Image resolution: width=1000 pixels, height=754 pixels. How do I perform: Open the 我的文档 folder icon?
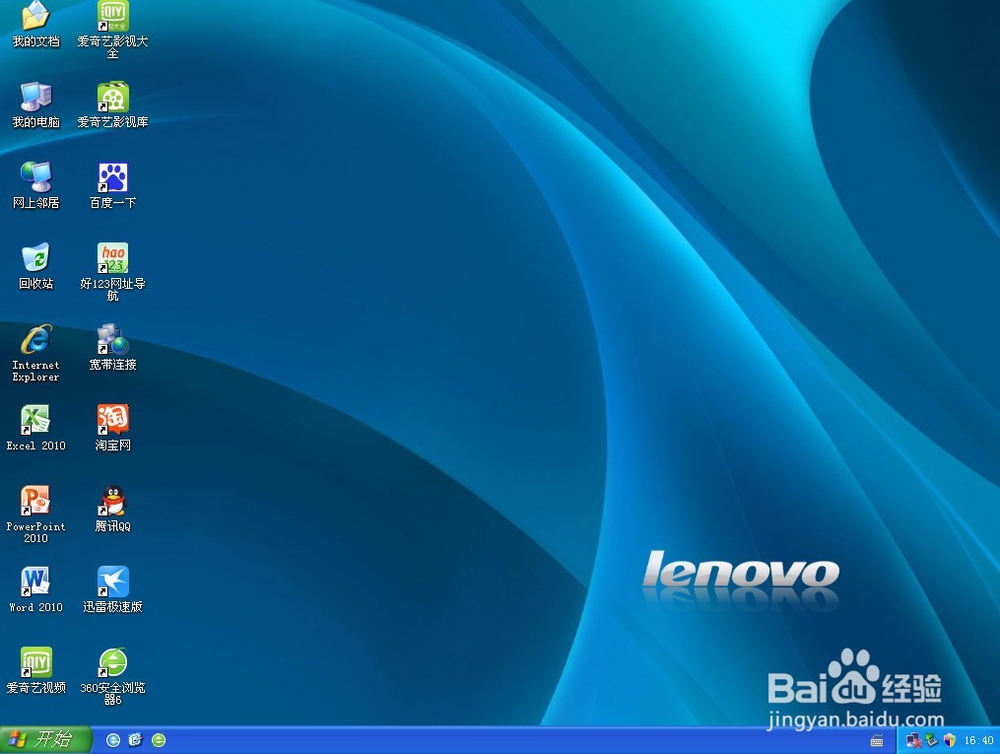(36, 16)
